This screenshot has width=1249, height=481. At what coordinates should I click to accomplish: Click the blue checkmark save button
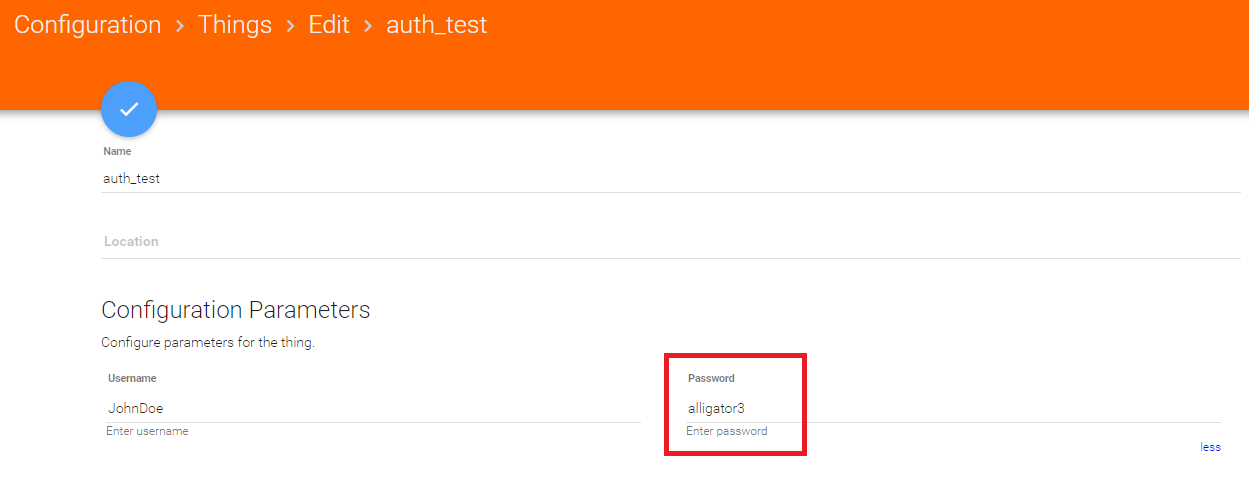click(x=129, y=109)
